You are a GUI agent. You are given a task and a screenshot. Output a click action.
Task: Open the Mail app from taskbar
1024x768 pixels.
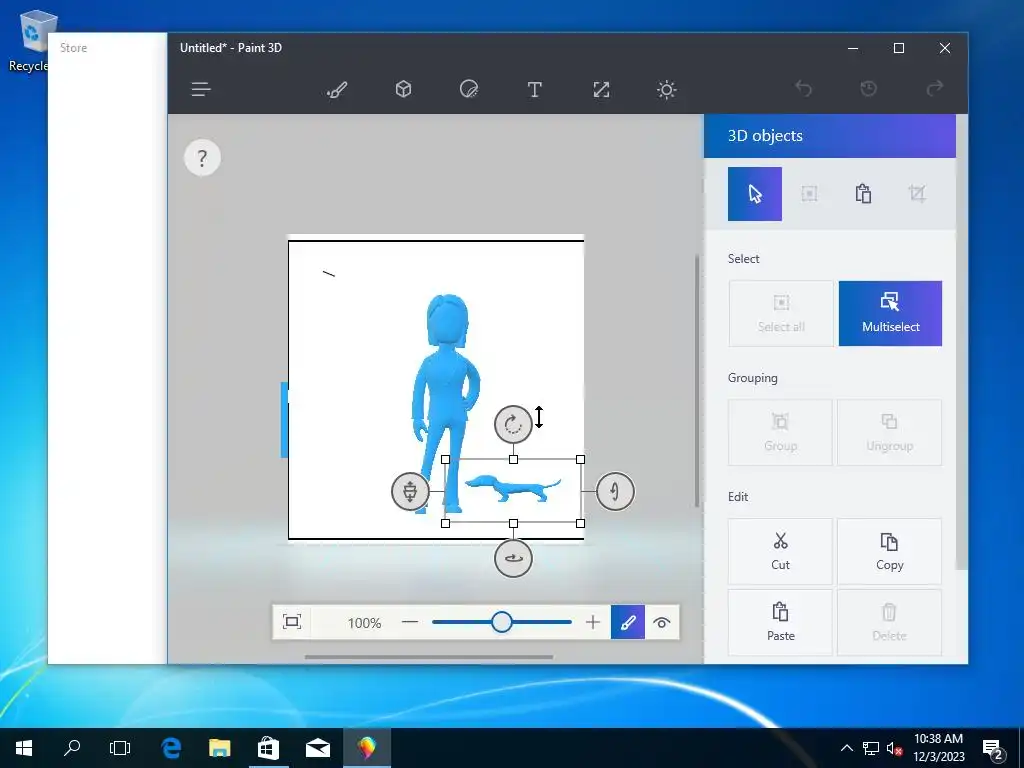tap(317, 748)
